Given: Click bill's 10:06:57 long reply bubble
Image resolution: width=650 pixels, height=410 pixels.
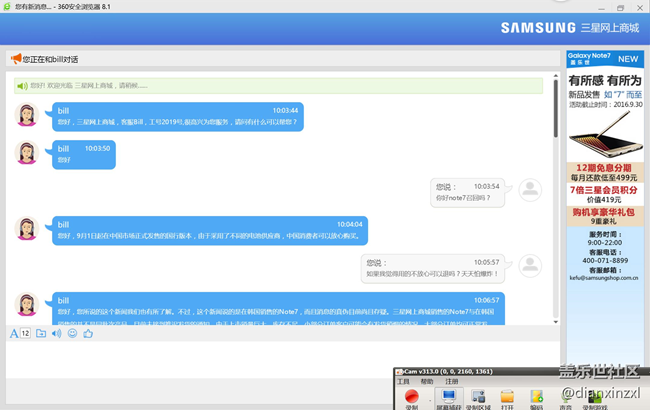Looking at the screenshot, I should (x=279, y=308).
